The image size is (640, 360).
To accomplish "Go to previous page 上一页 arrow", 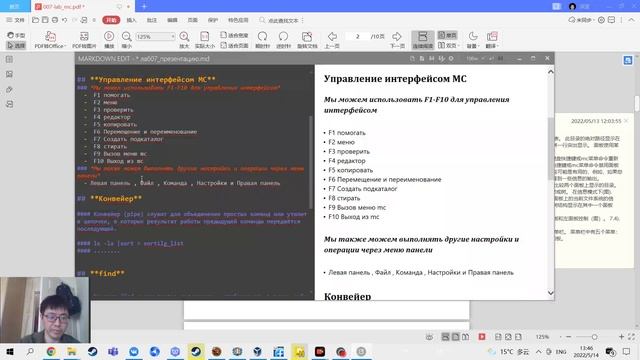I will [x=332, y=36].
